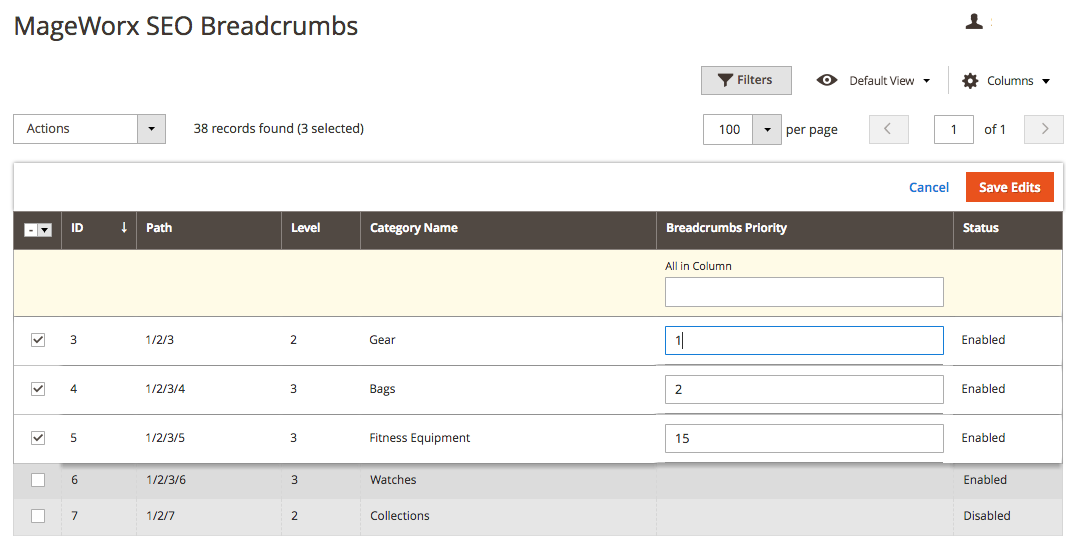1066x536 pixels.
Task: Edit the Gear breadcrumbs priority field
Action: pyautogui.click(x=804, y=340)
